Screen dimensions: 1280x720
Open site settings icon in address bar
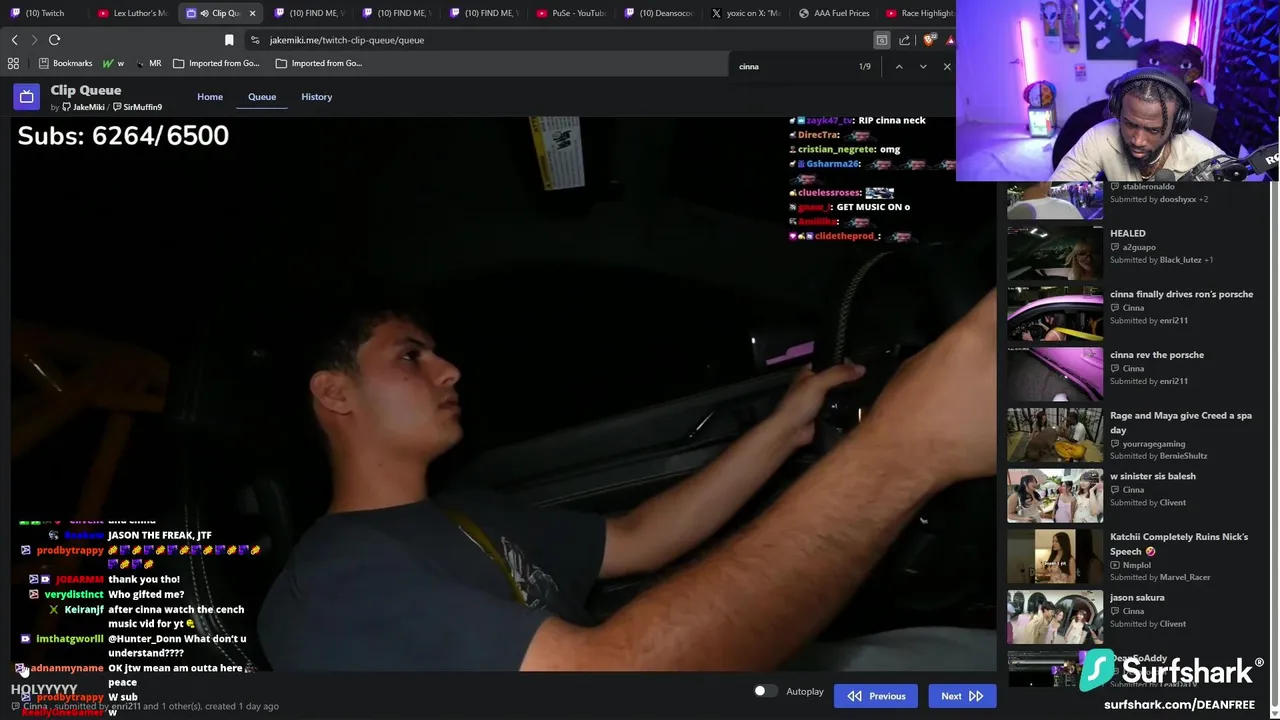(255, 40)
